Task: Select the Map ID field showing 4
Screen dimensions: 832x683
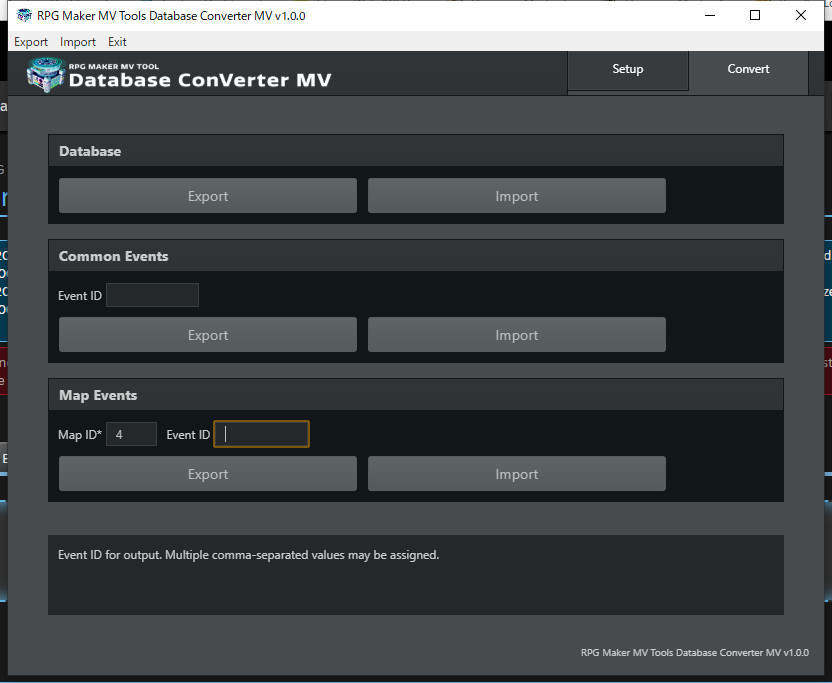Action: point(131,434)
